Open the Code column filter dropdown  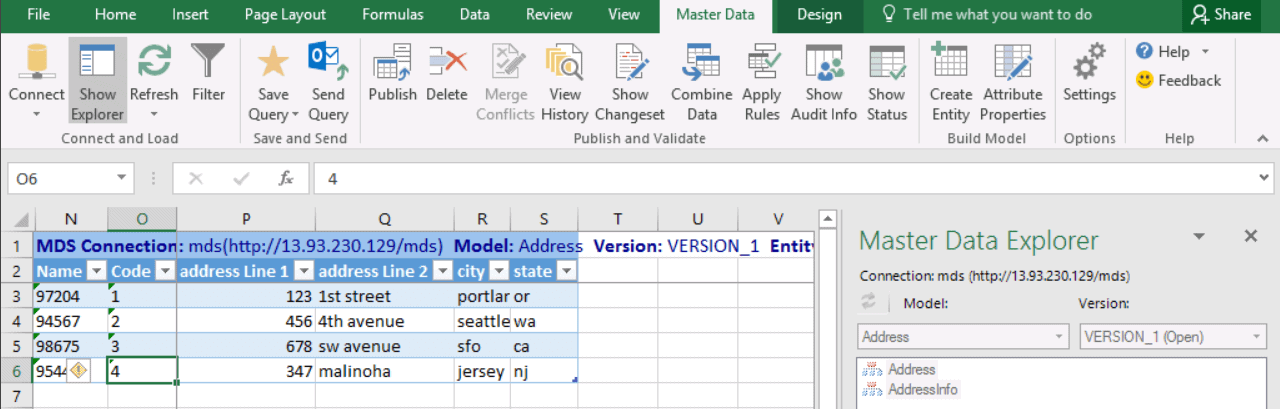pos(165,271)
